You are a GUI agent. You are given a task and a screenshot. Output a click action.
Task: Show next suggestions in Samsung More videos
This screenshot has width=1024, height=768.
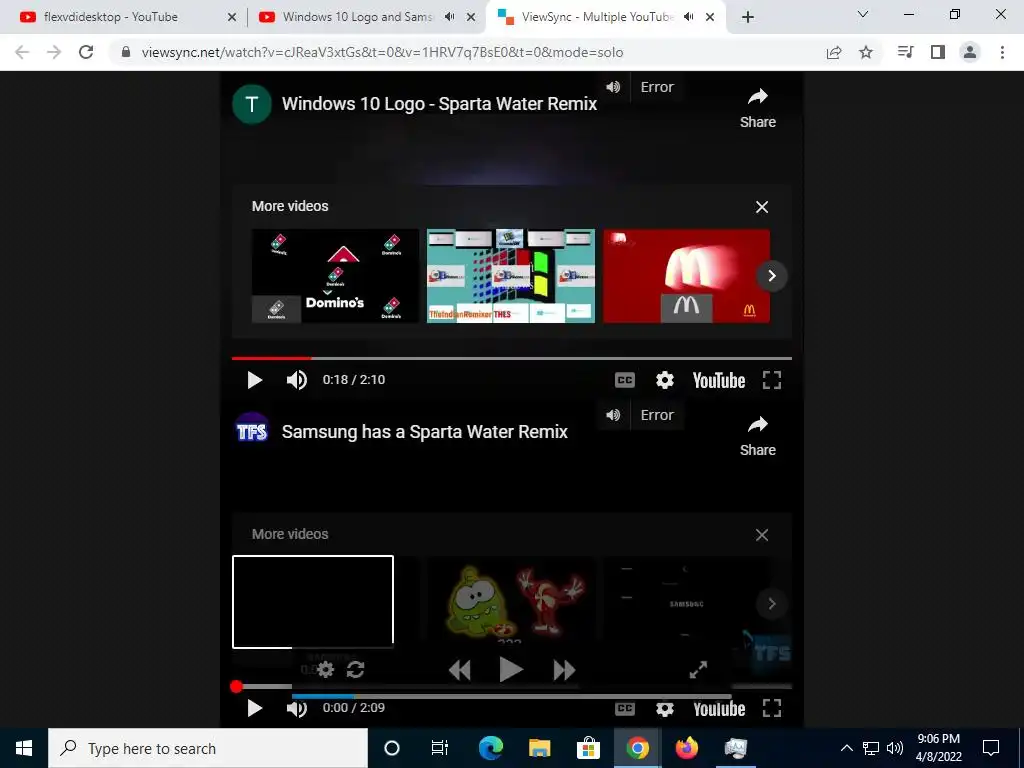(772, 603)
